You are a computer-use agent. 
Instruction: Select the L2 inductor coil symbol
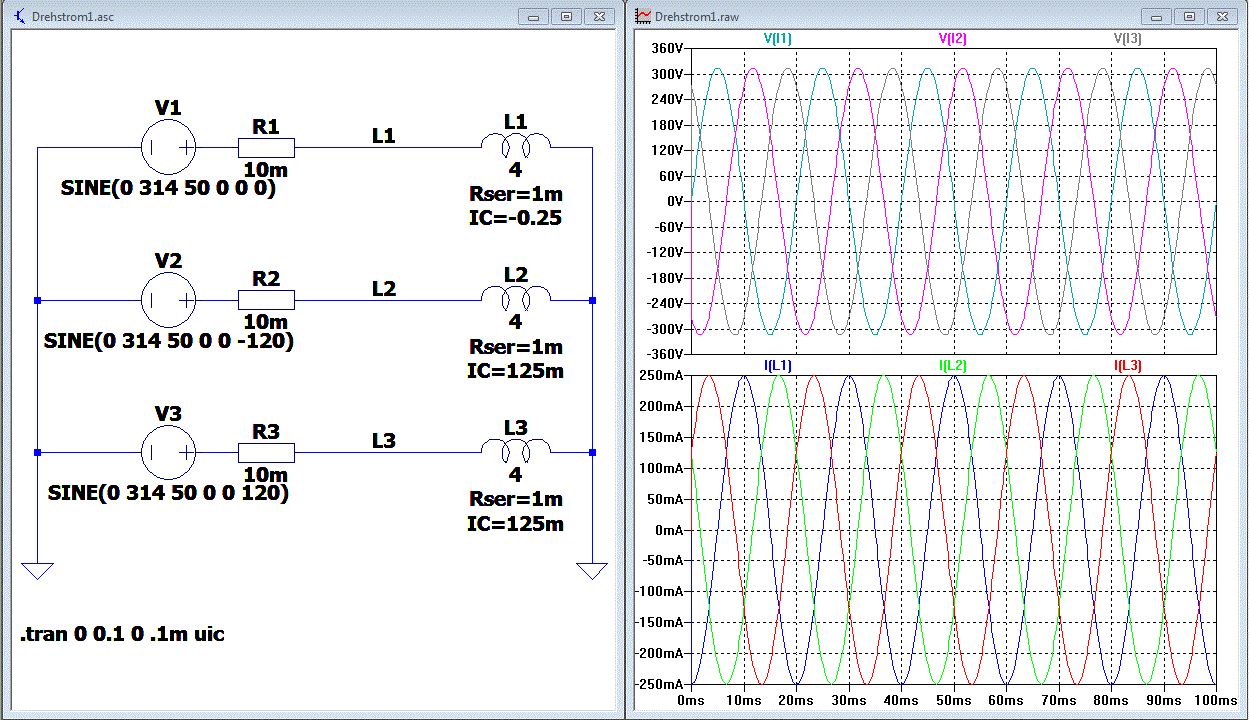(515, 296)
